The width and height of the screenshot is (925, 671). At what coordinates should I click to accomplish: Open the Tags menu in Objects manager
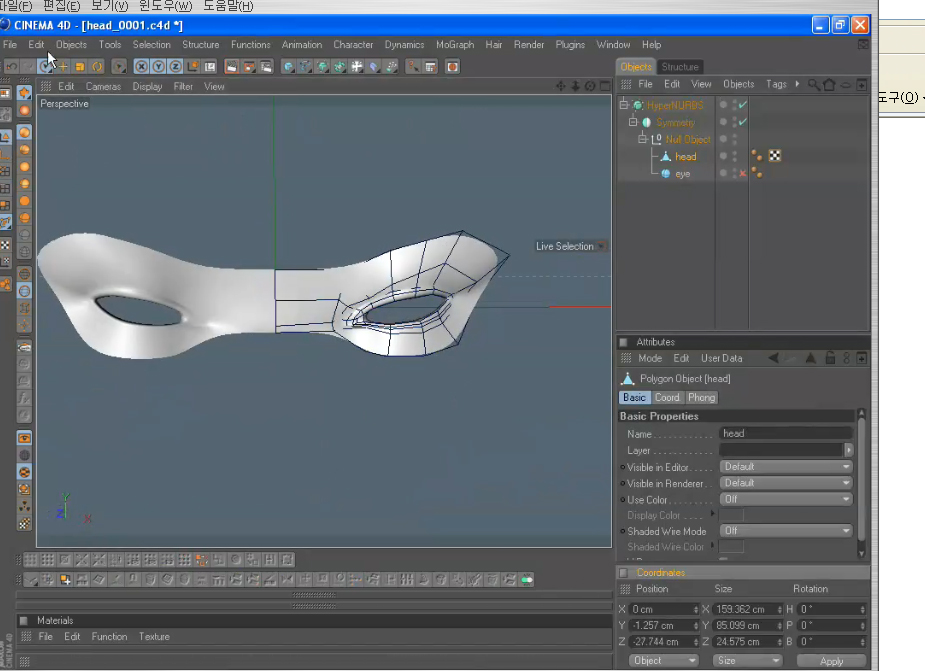[776, 84]
